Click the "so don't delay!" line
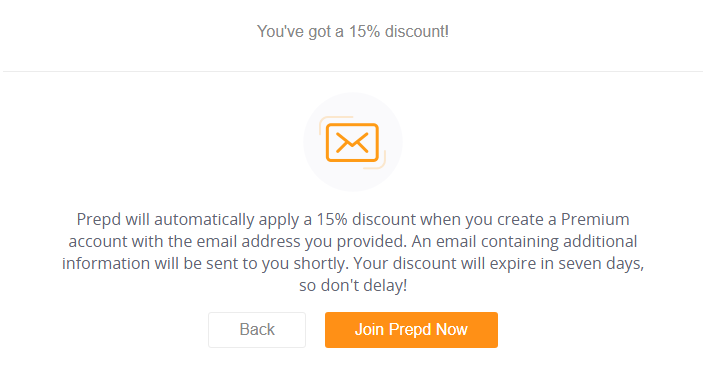Screen dimensions: 705x372 click(x=353, y=285)
